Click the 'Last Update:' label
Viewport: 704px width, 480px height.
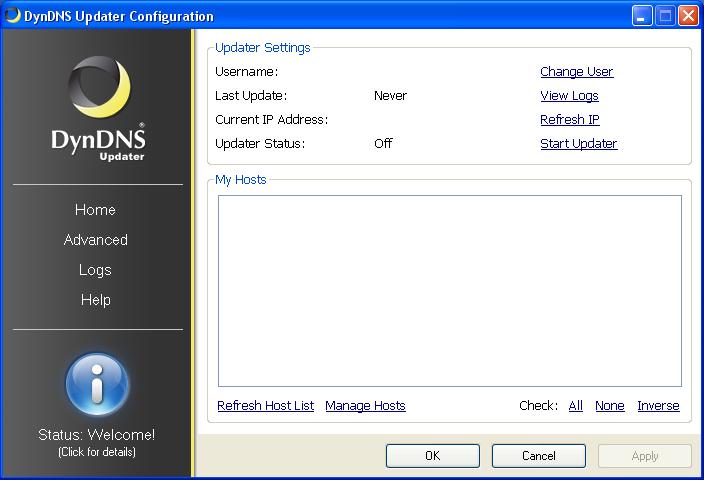point(251,96)
